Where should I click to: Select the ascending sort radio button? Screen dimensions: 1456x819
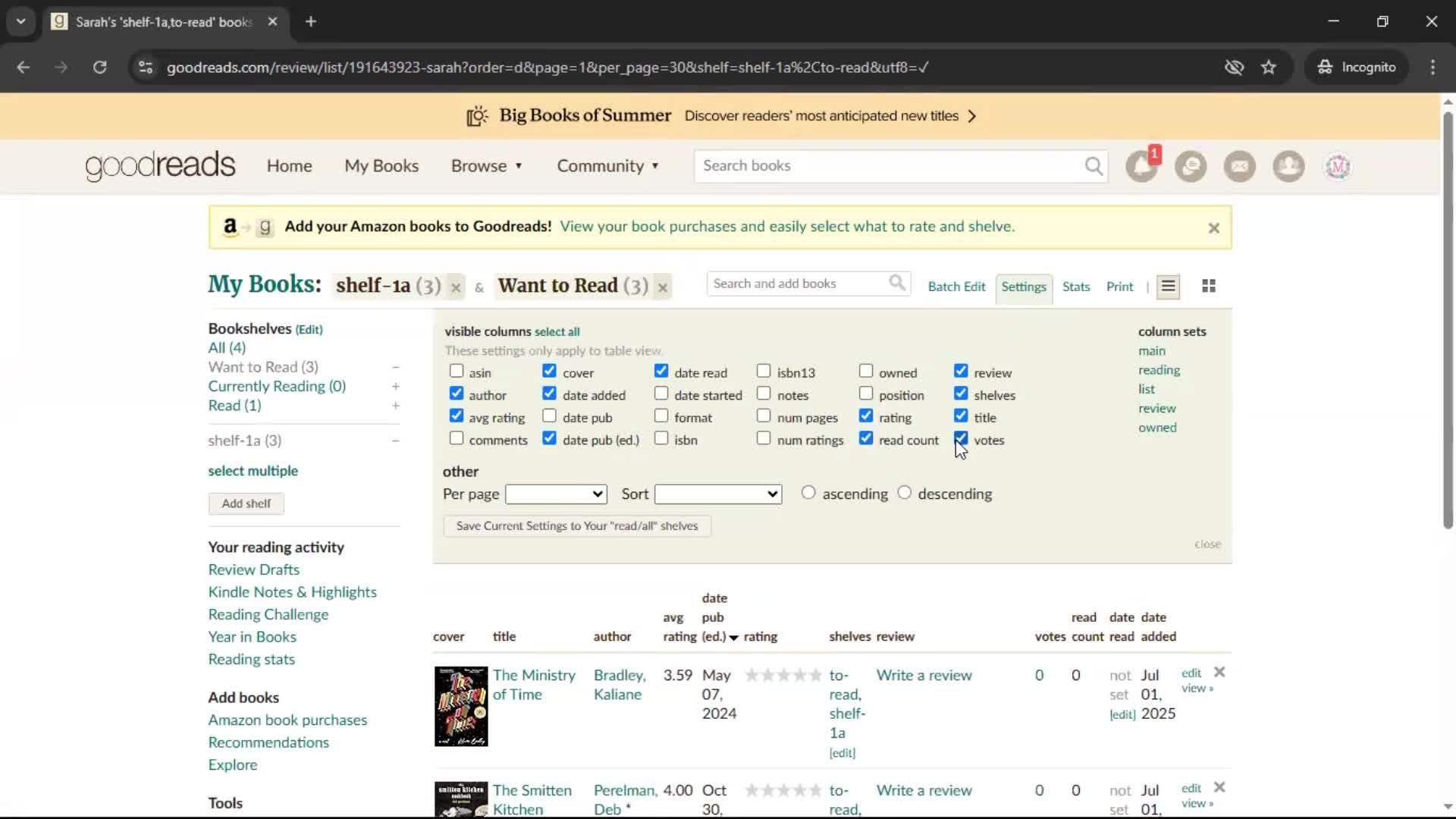pos(808,493)
